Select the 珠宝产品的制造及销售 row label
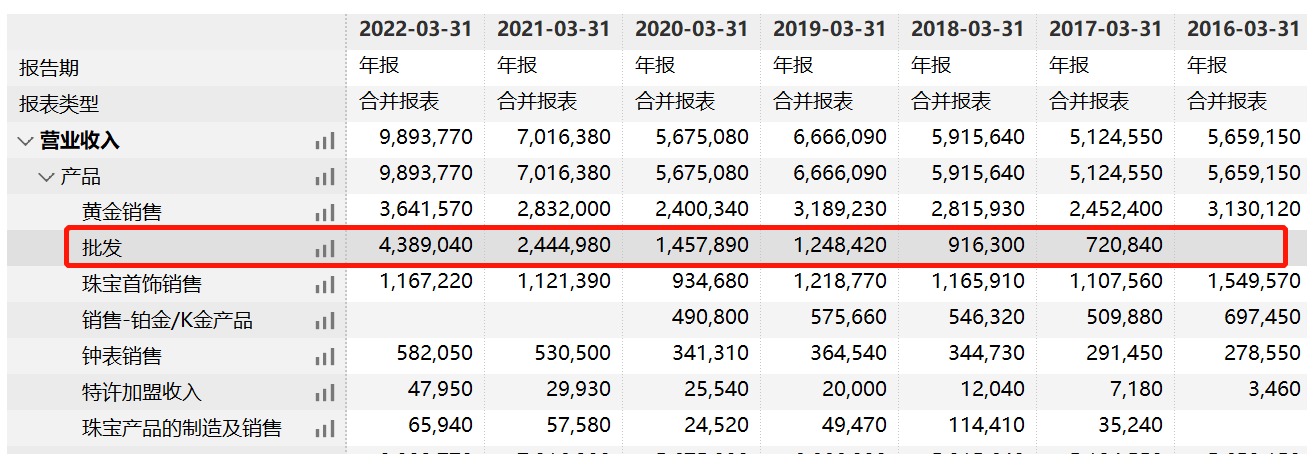Image resolution: width=1307 pixels, height=454 pixels. (182, 429)
